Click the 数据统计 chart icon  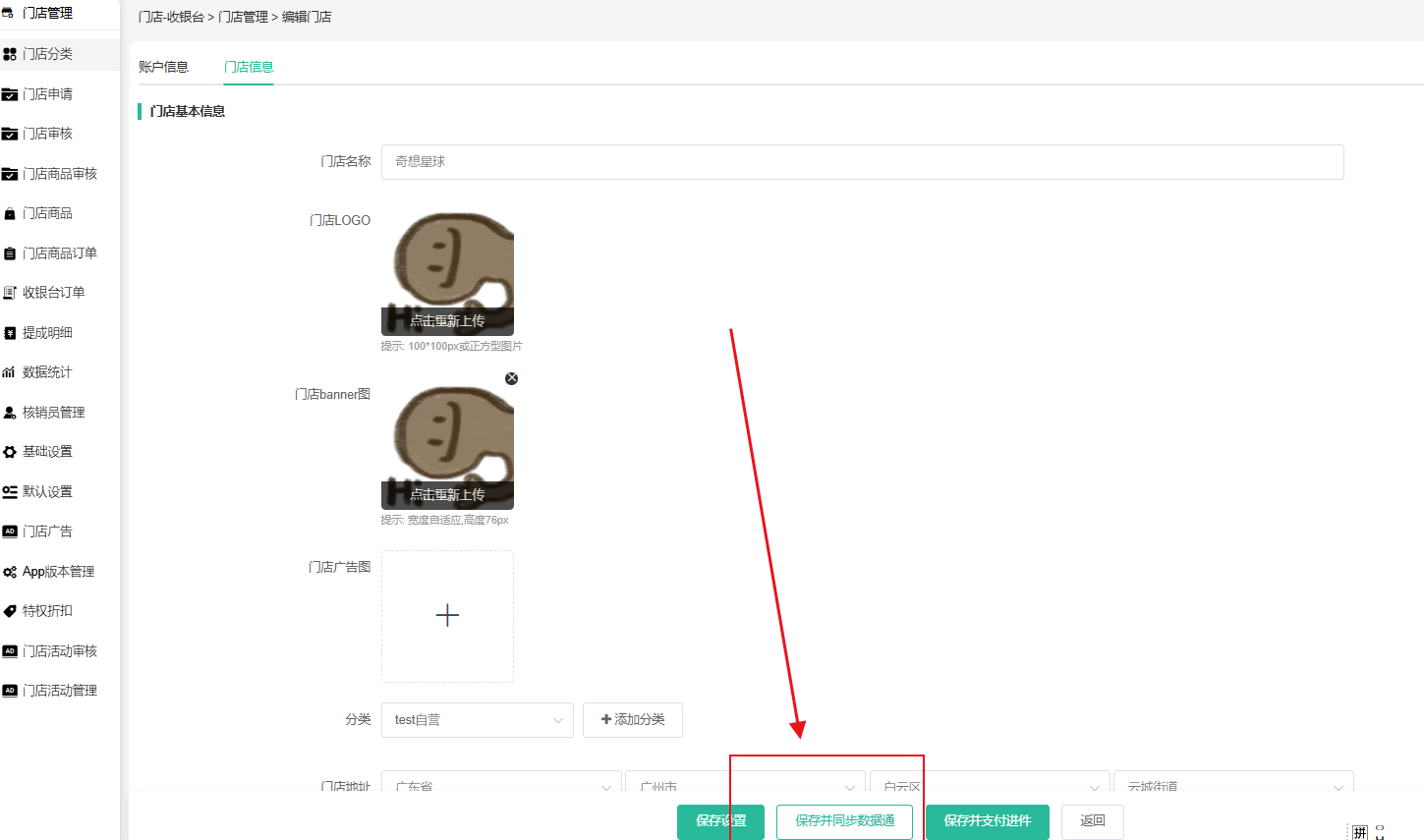[x=10, y=372]
